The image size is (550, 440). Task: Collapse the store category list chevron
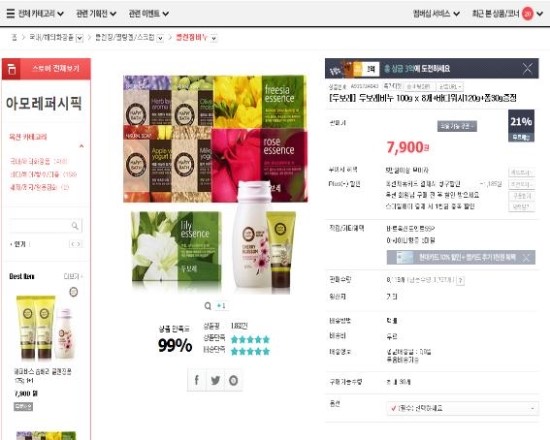click(x=81, y=146)
